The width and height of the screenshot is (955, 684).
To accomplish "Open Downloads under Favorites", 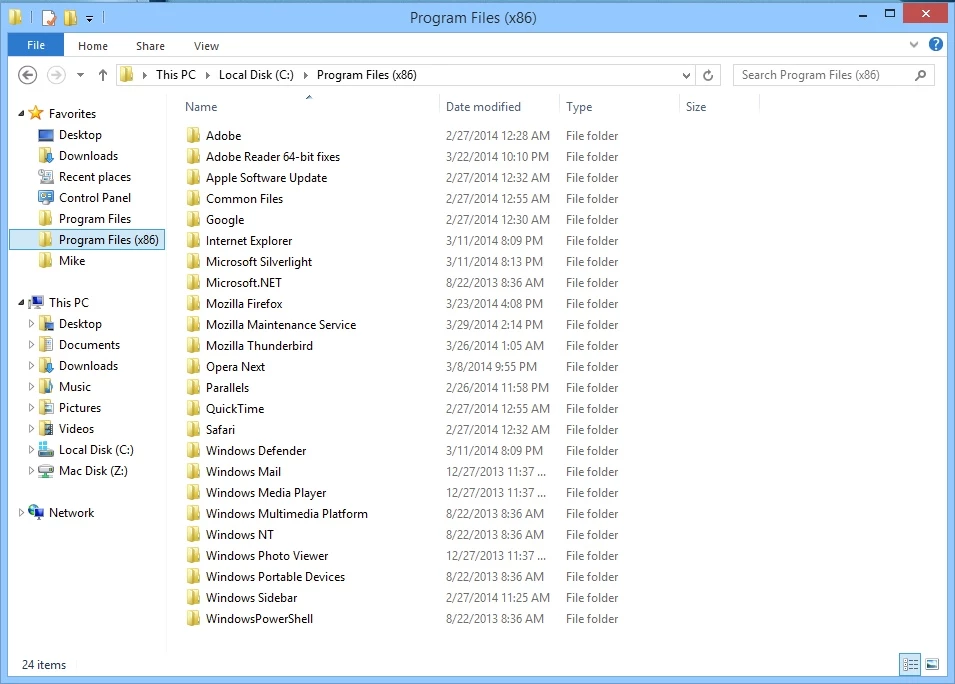I will point(88,156).
